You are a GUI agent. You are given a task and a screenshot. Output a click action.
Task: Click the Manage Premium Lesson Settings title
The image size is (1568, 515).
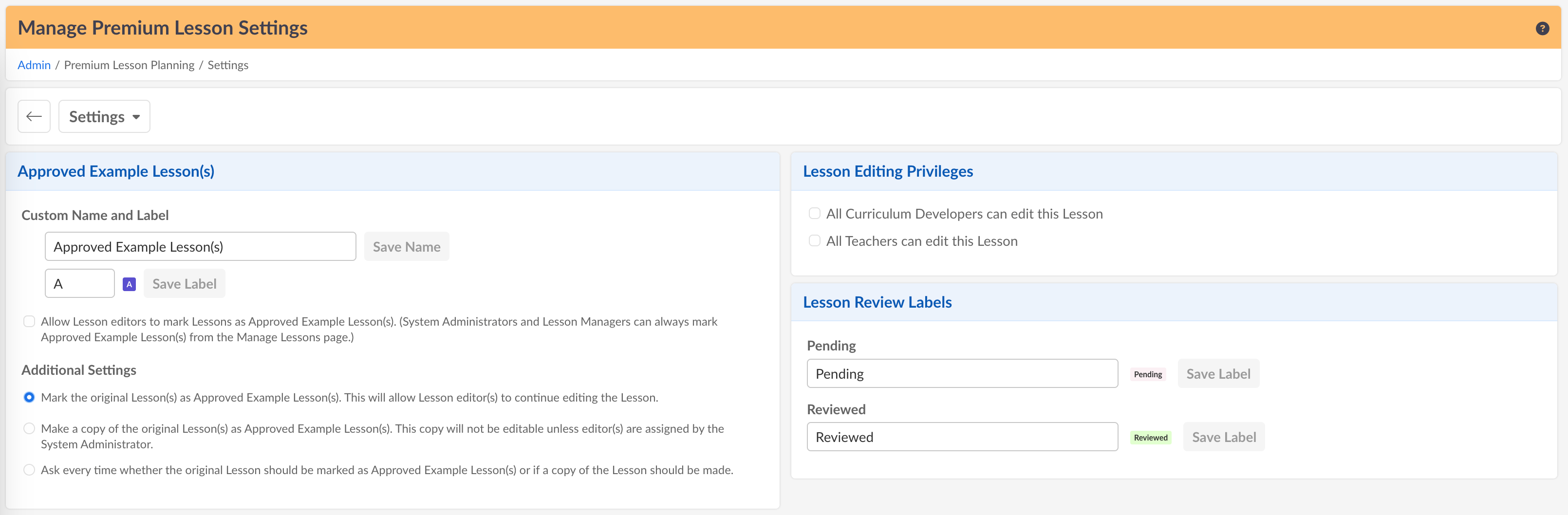point(163,28)
